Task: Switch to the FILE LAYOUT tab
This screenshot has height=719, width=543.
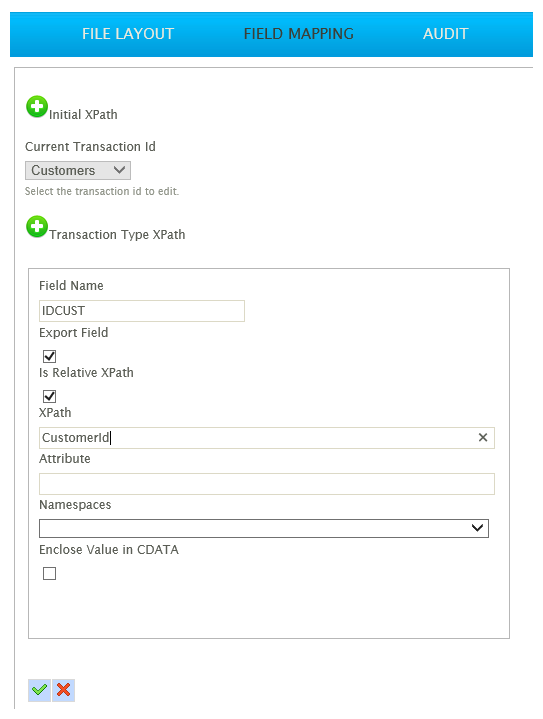Action: [x=128, y=34]
